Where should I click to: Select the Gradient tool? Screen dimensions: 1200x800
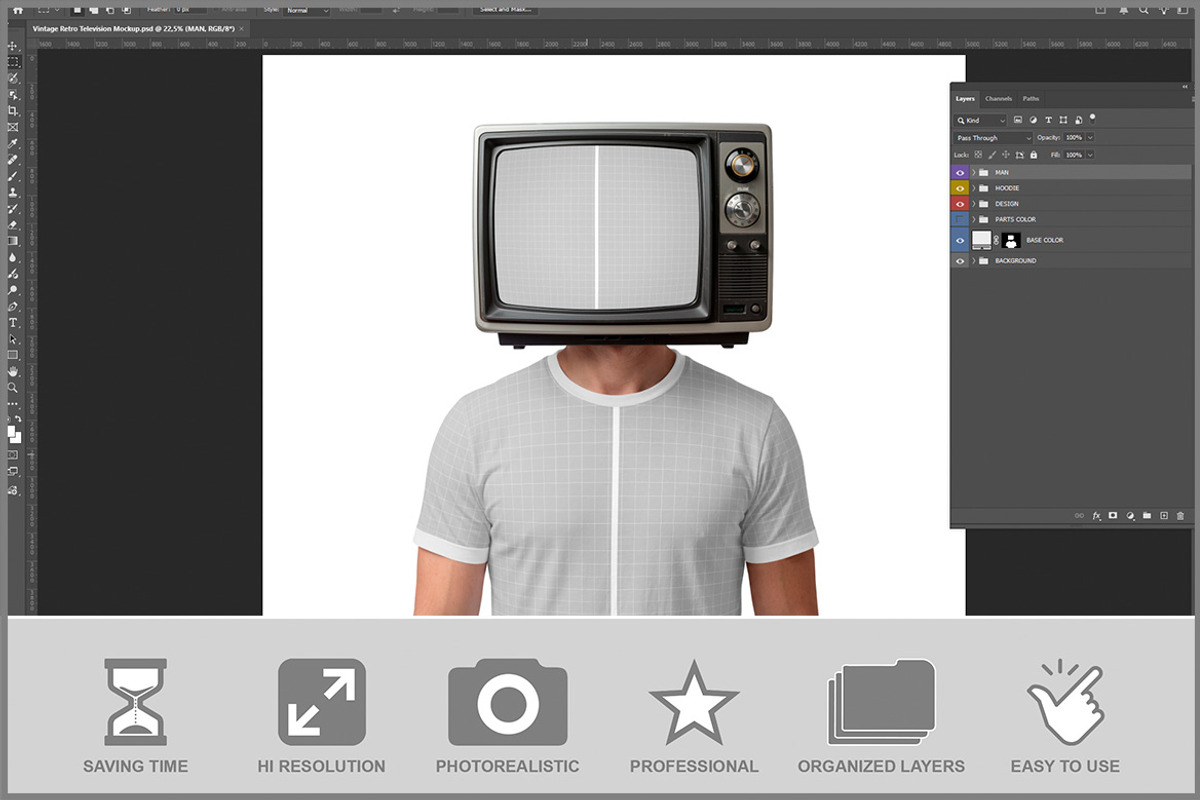pos(13,241)
